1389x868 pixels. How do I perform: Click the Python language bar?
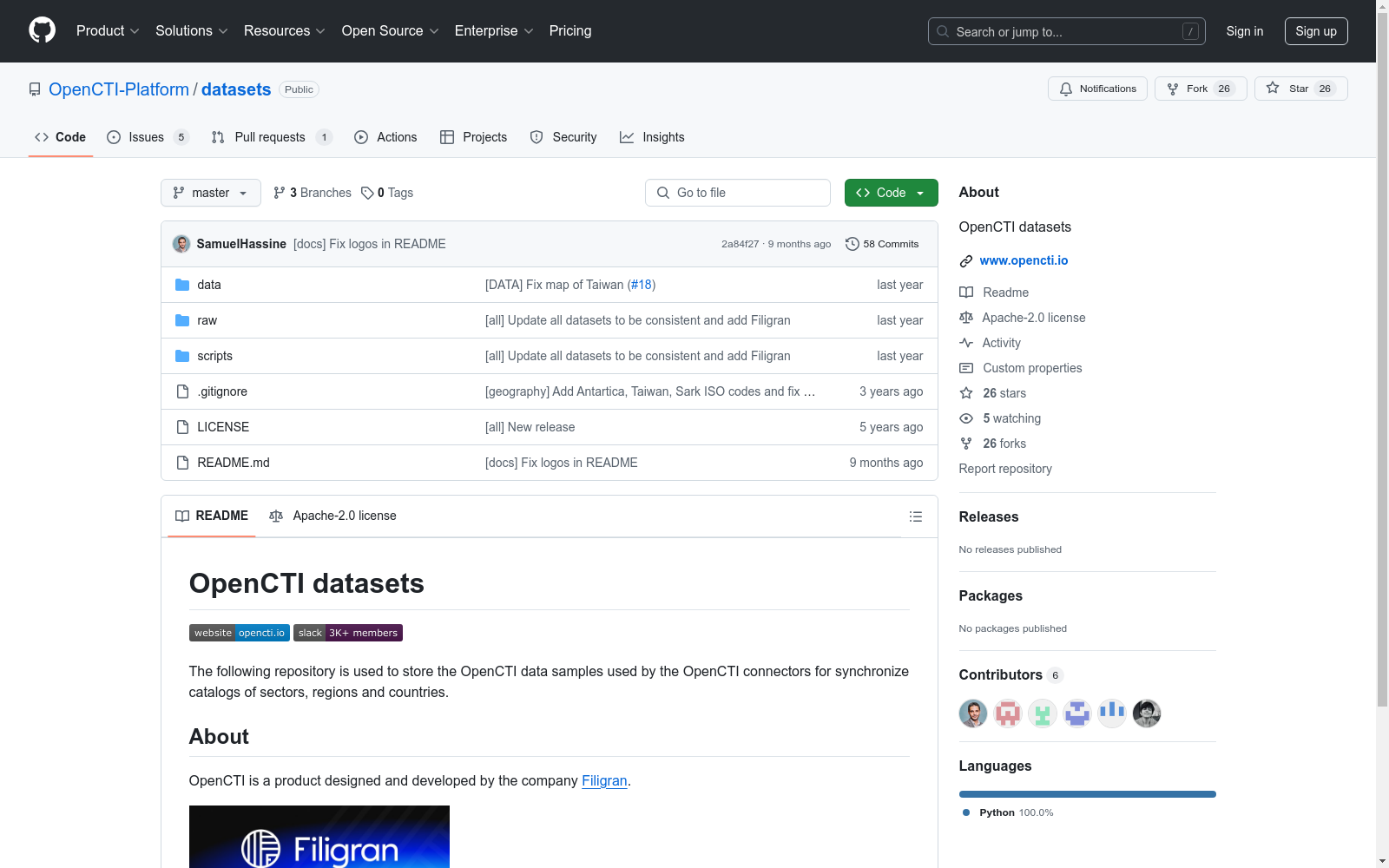pos(1087,794)
